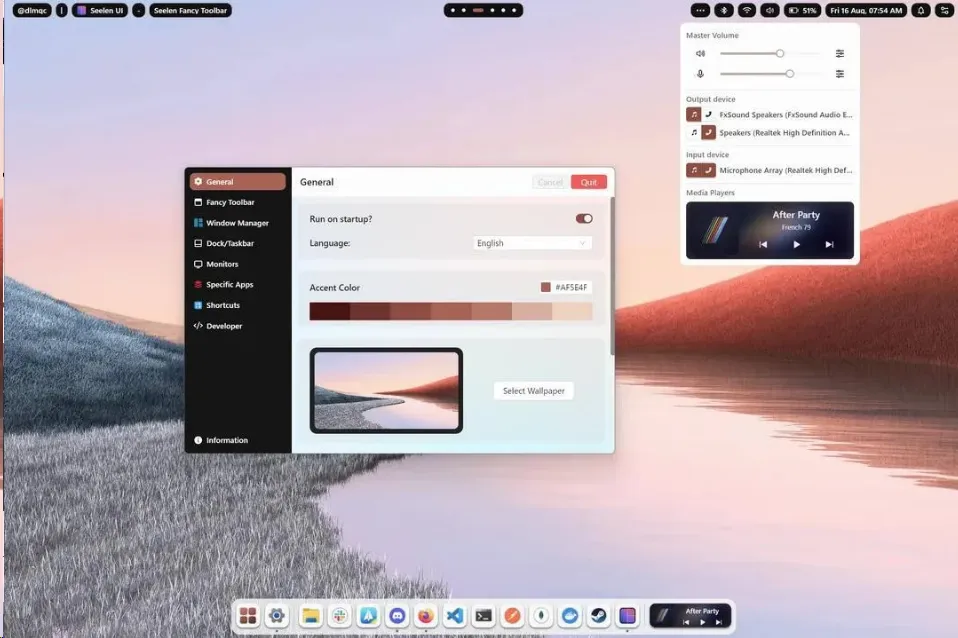Image resolution: width=958 pixels, height=638 pixels.
Task: Go to the Monitors settings section
Action: (237, 264)
